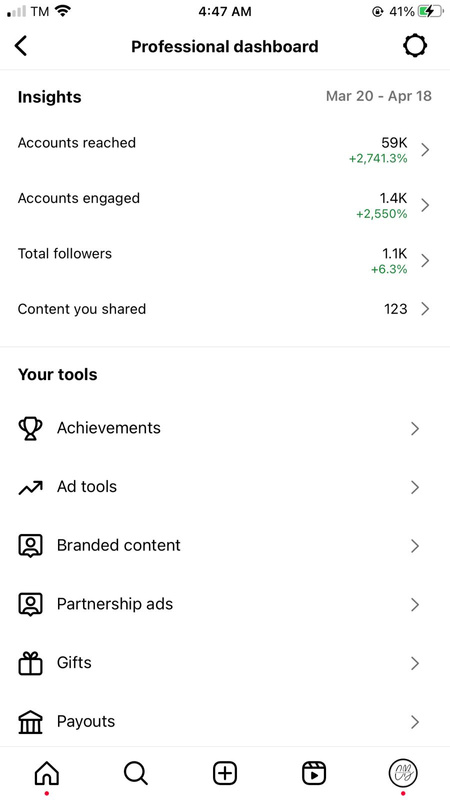Tap the Ad tools trending arrow icon
The image size is (450, 800).
[x=31, y=488]
